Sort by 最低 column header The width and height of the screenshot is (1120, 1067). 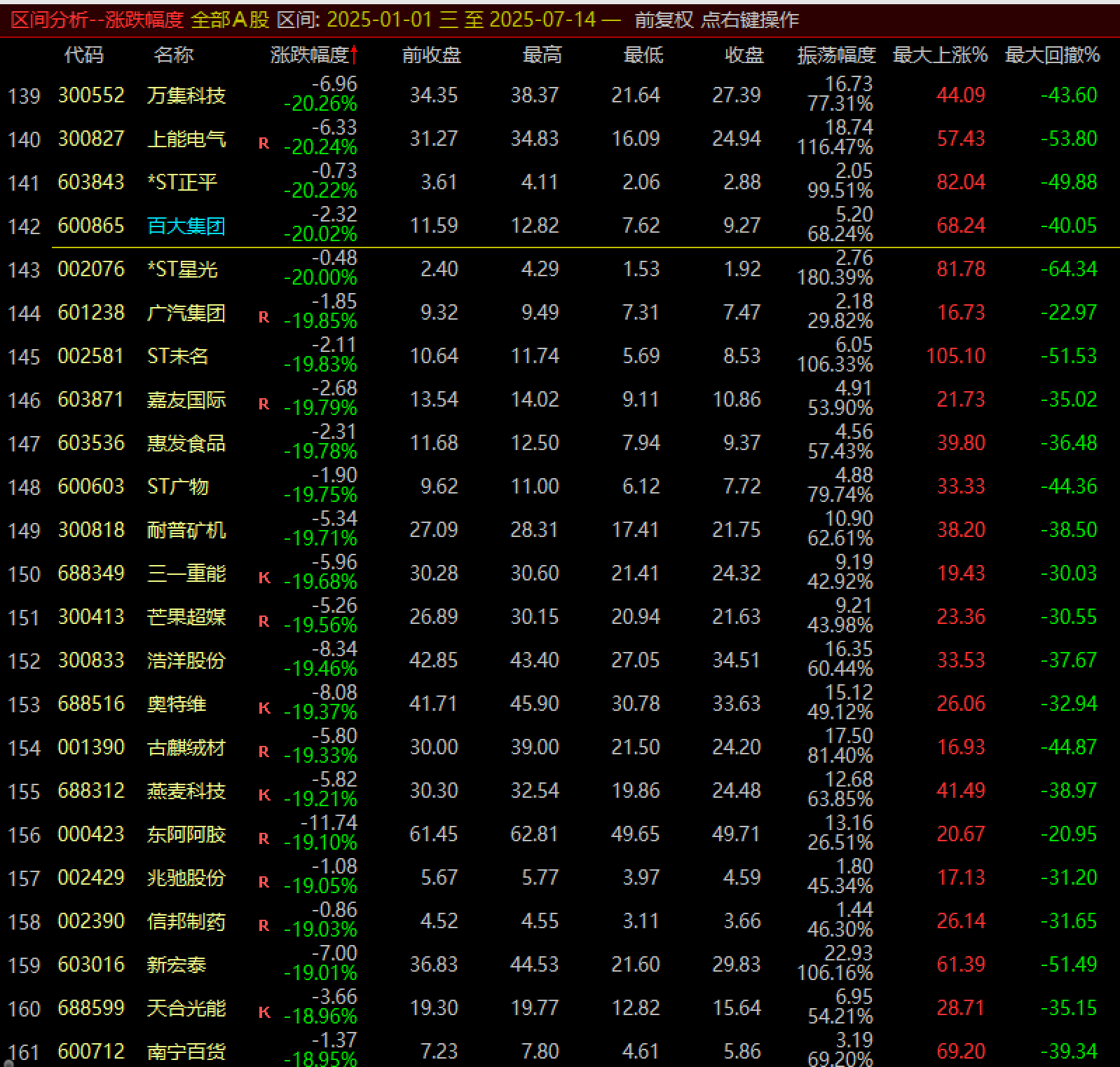[643, 55]
